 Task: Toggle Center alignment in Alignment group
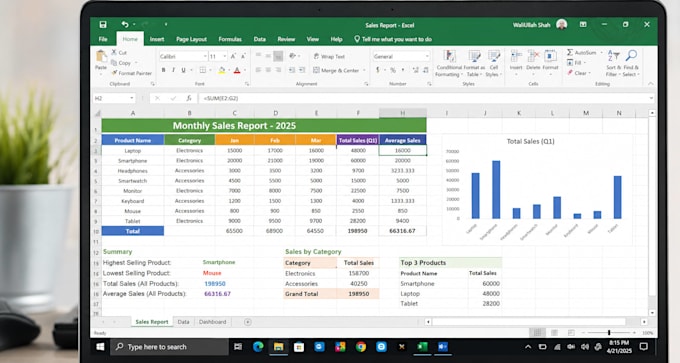(x=268, y=70)
